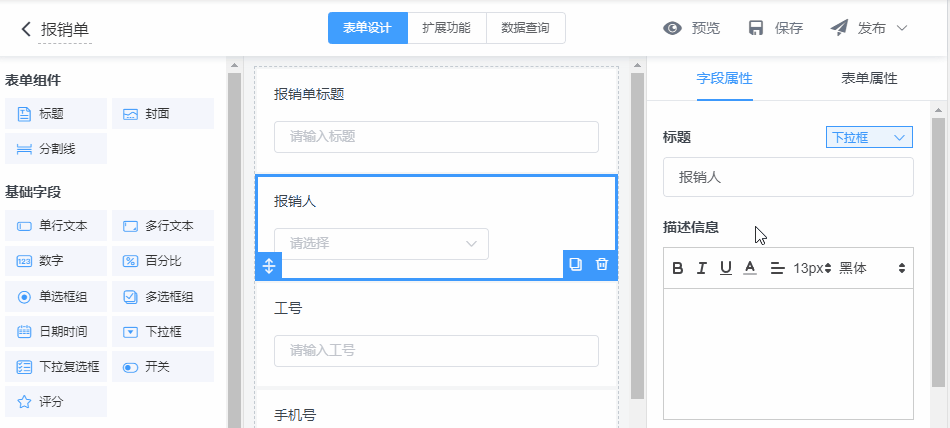Viewport: 950px width, 428px height.
Task: Open the 扩展功能 tab
Action: click(447, 28)
